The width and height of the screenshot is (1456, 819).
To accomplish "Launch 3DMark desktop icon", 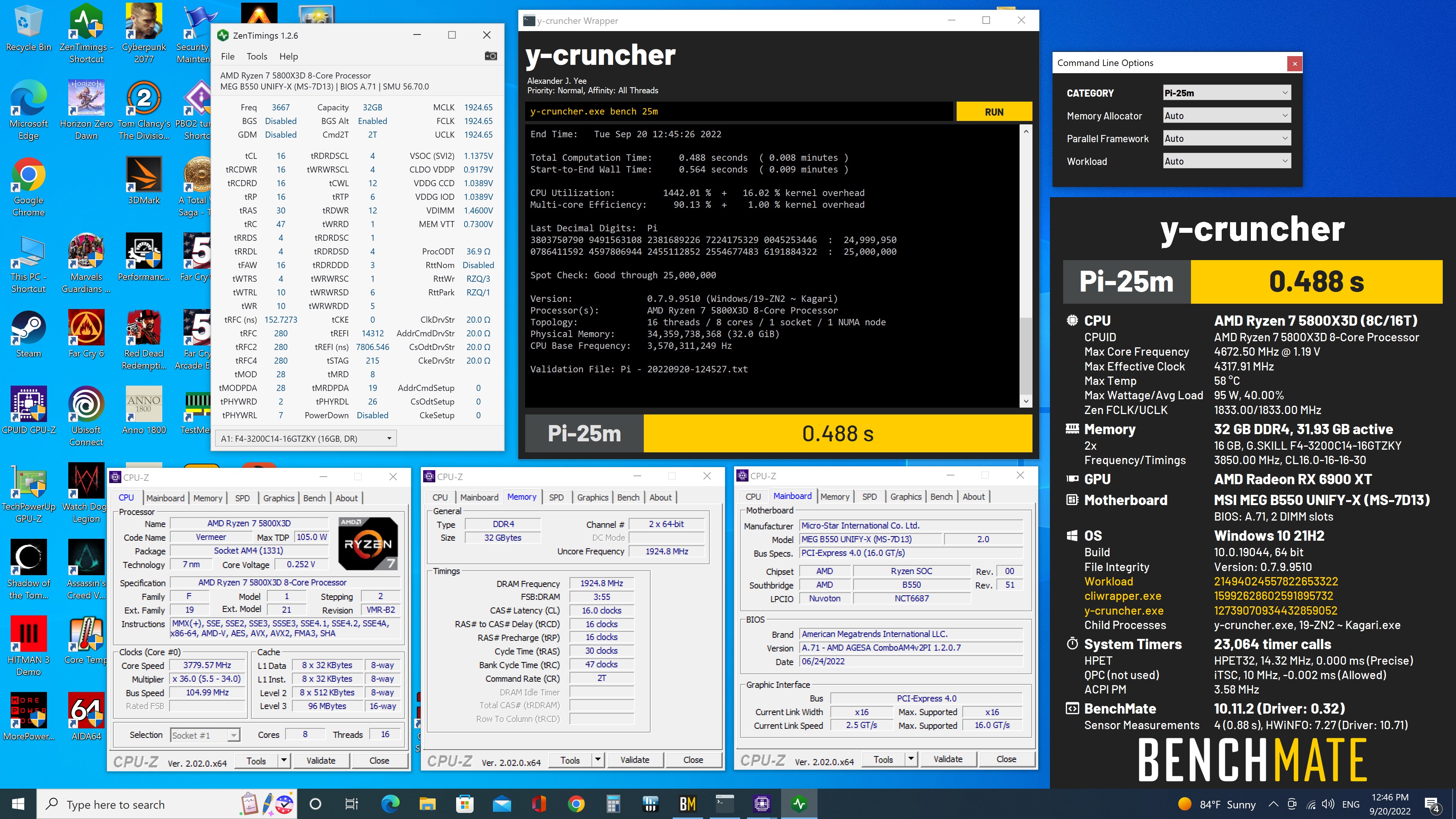I will [x=144, y=181].
